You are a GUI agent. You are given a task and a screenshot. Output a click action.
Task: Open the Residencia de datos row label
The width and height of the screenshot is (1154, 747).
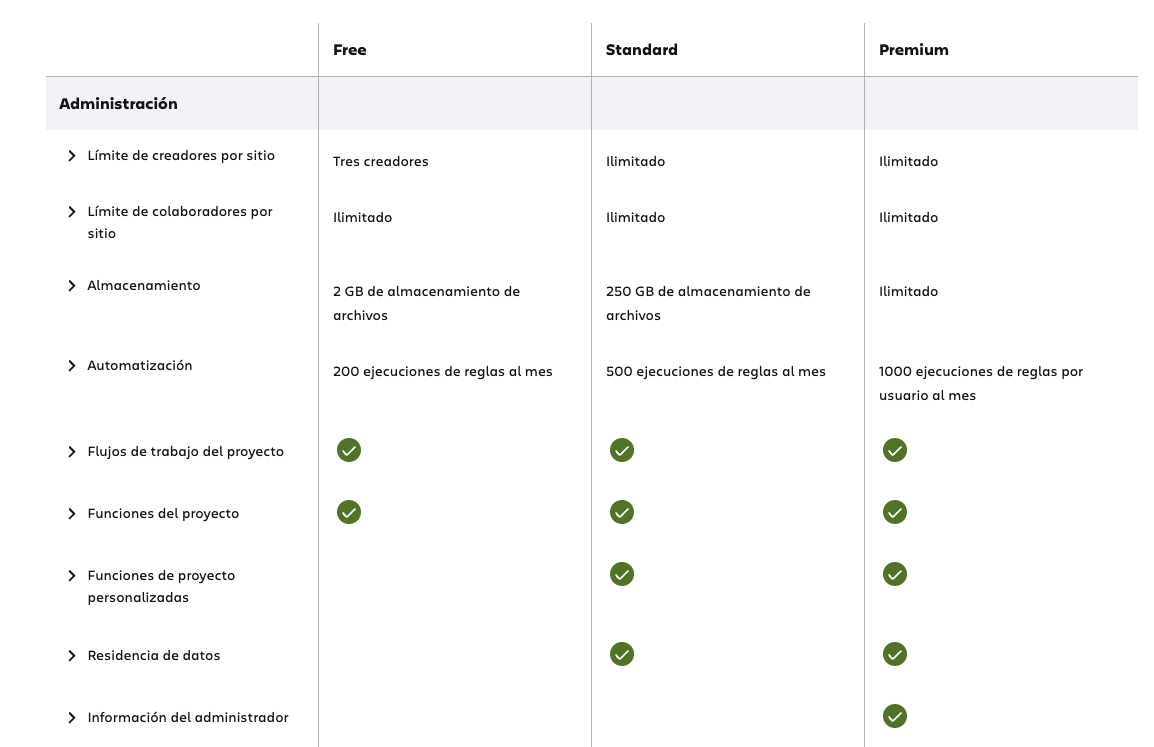[x=154, y=656]
